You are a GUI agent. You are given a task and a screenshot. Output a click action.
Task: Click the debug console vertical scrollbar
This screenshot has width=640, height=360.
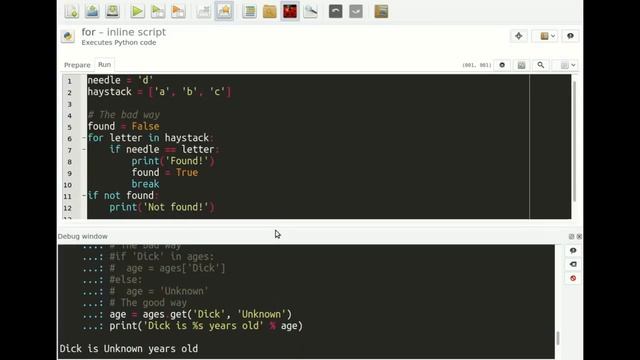coord(558,338)
